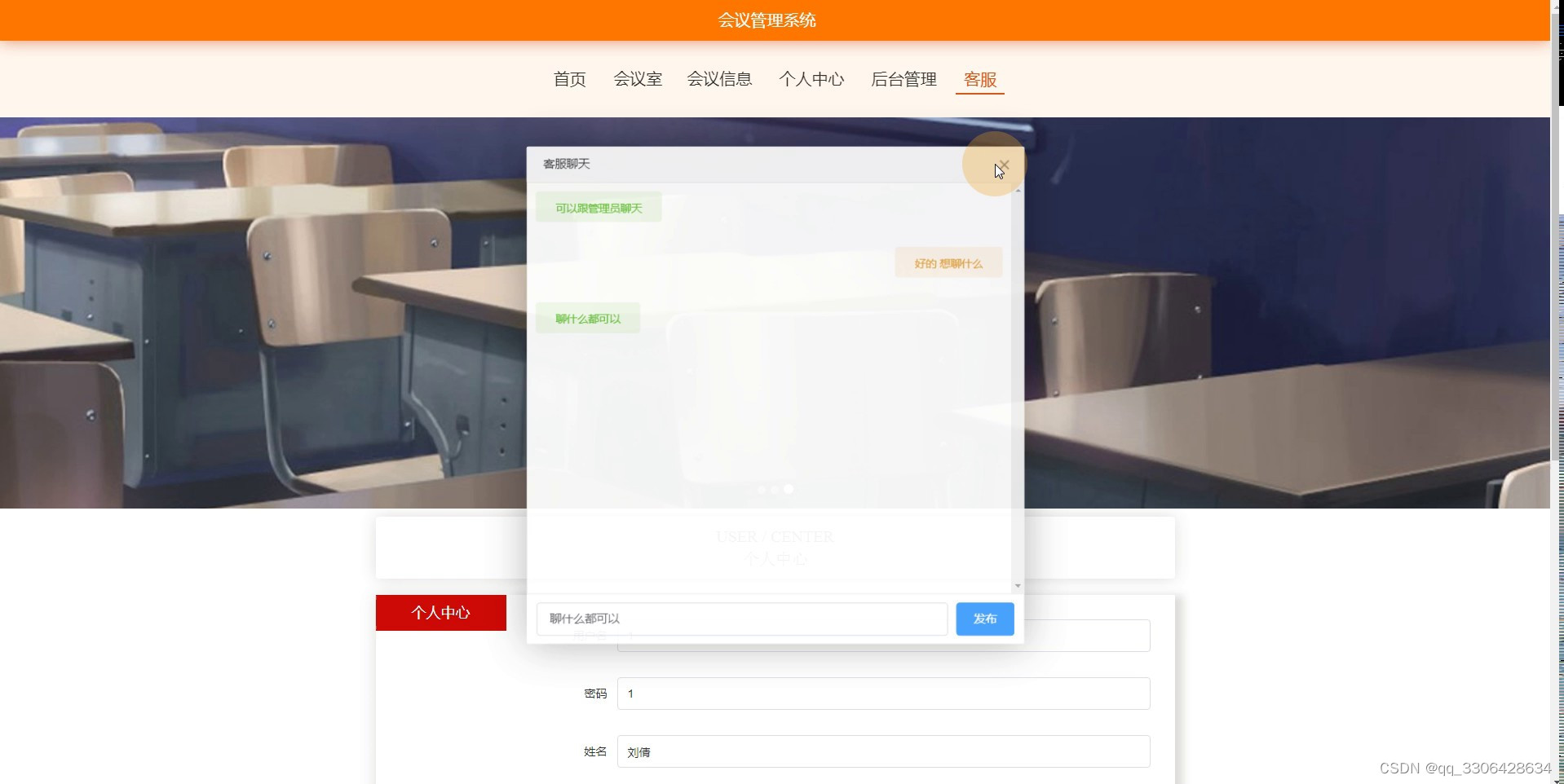The width and height of the screenshot is (1564, 784).
Task: Click the 客服聊天 dialog title
Action: tap(567, 164)
